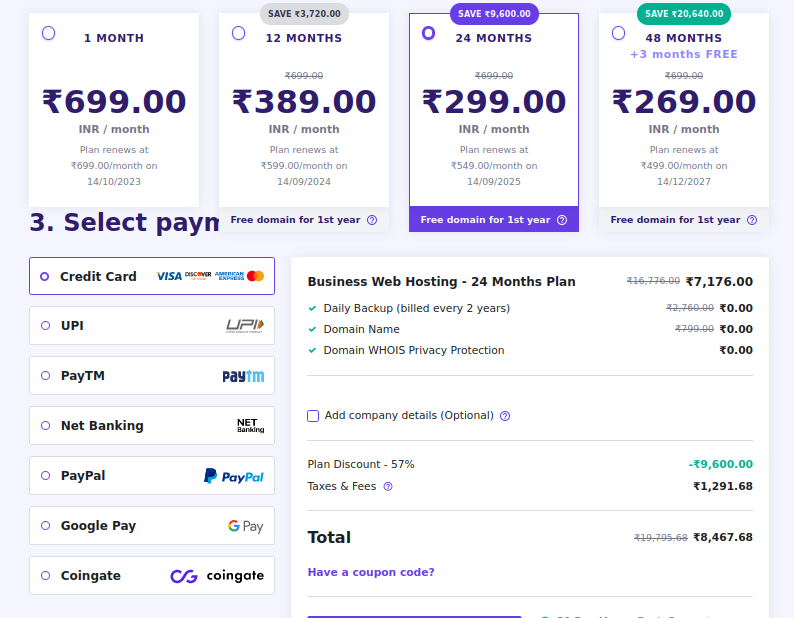Click free domain info icon on 12 months plan

point(372,220)
